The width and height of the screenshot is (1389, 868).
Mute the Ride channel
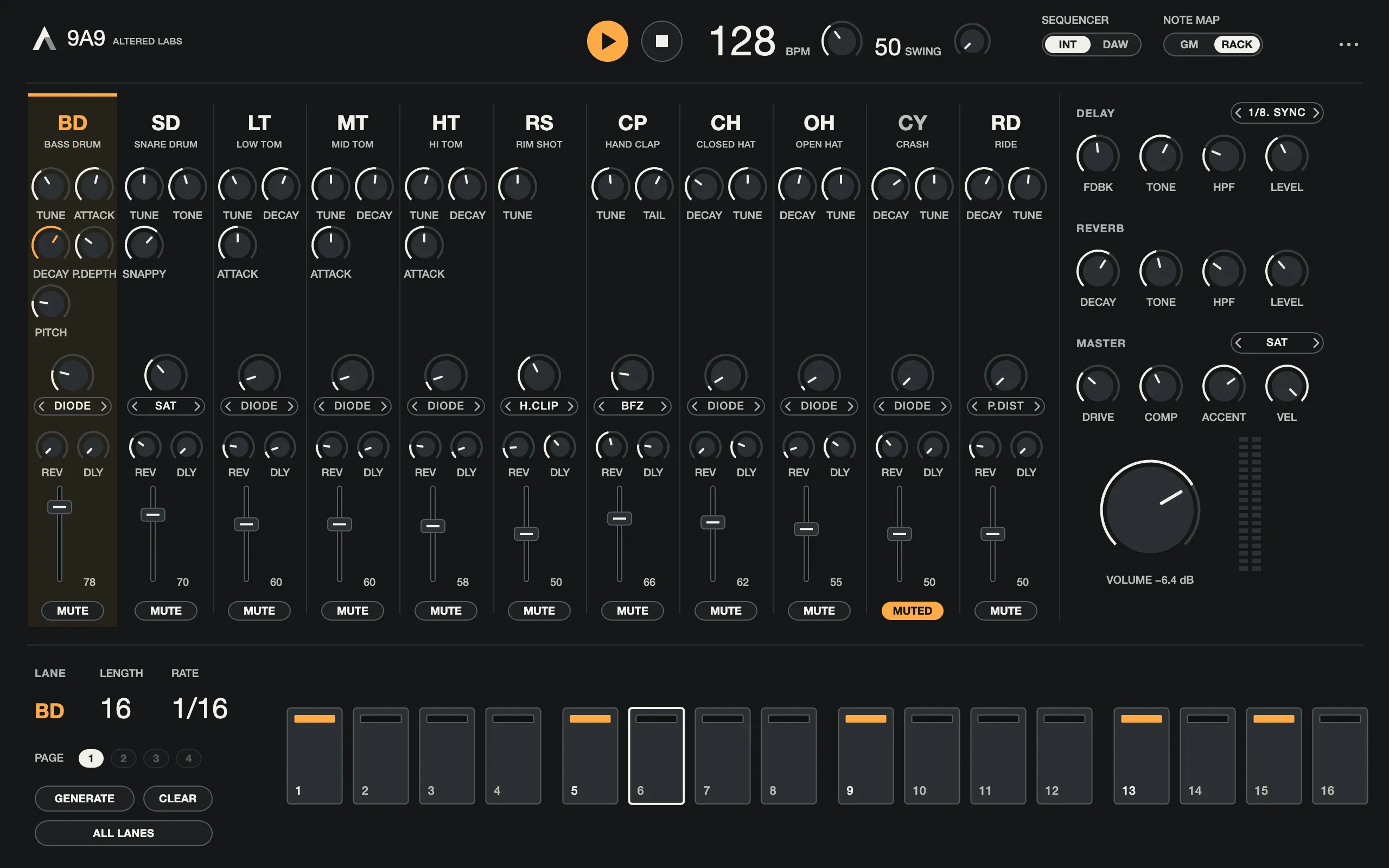coord(1005,611)
